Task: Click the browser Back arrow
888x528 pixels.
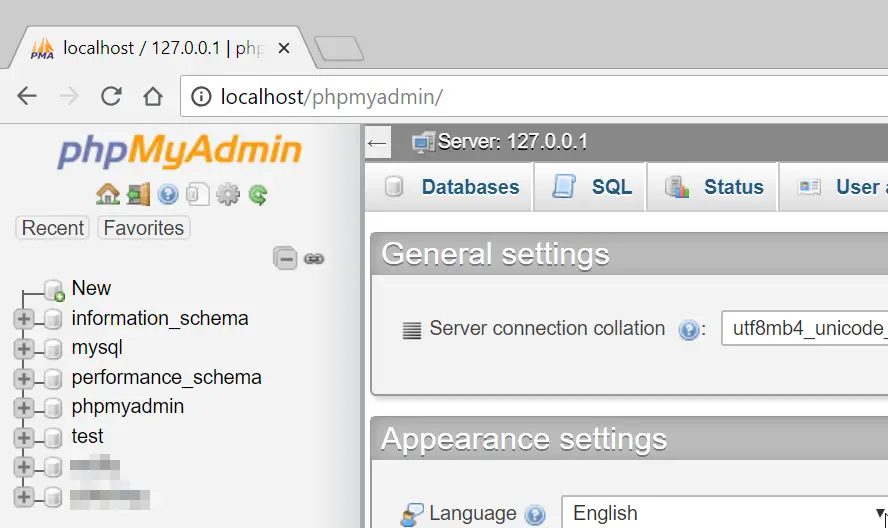Action: (27, 96)
